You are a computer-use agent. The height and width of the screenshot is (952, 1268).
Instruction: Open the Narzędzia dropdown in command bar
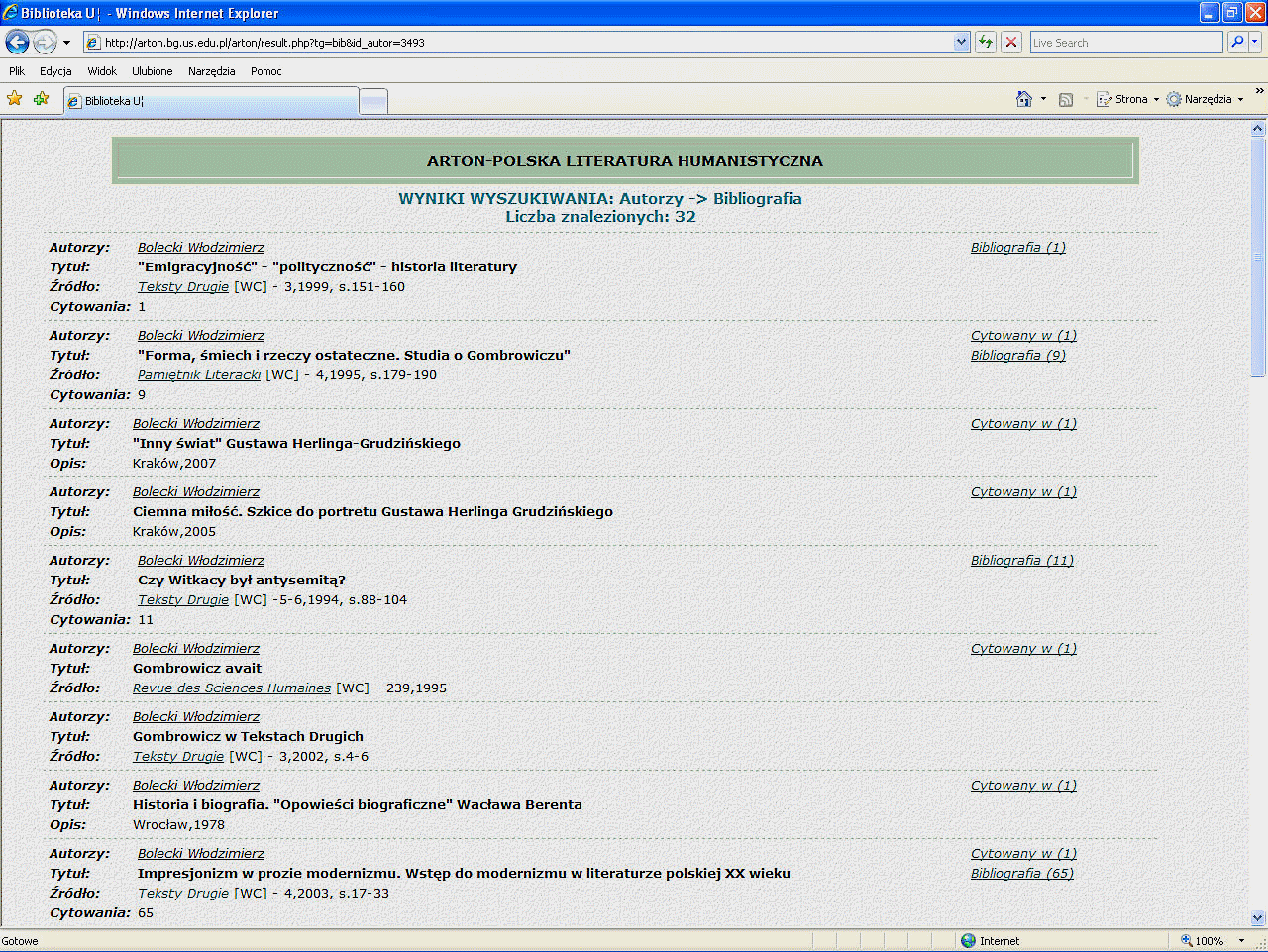click(x=1206, y=99)
